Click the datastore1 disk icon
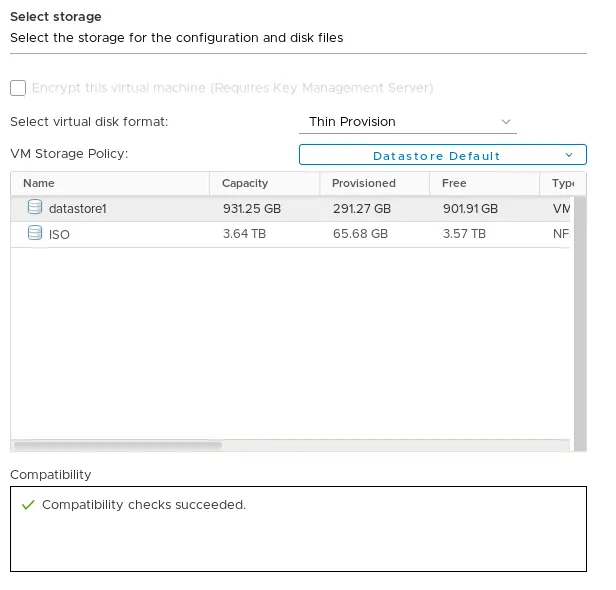This screenshot has width=616, height=590. (x=35, y=208)
